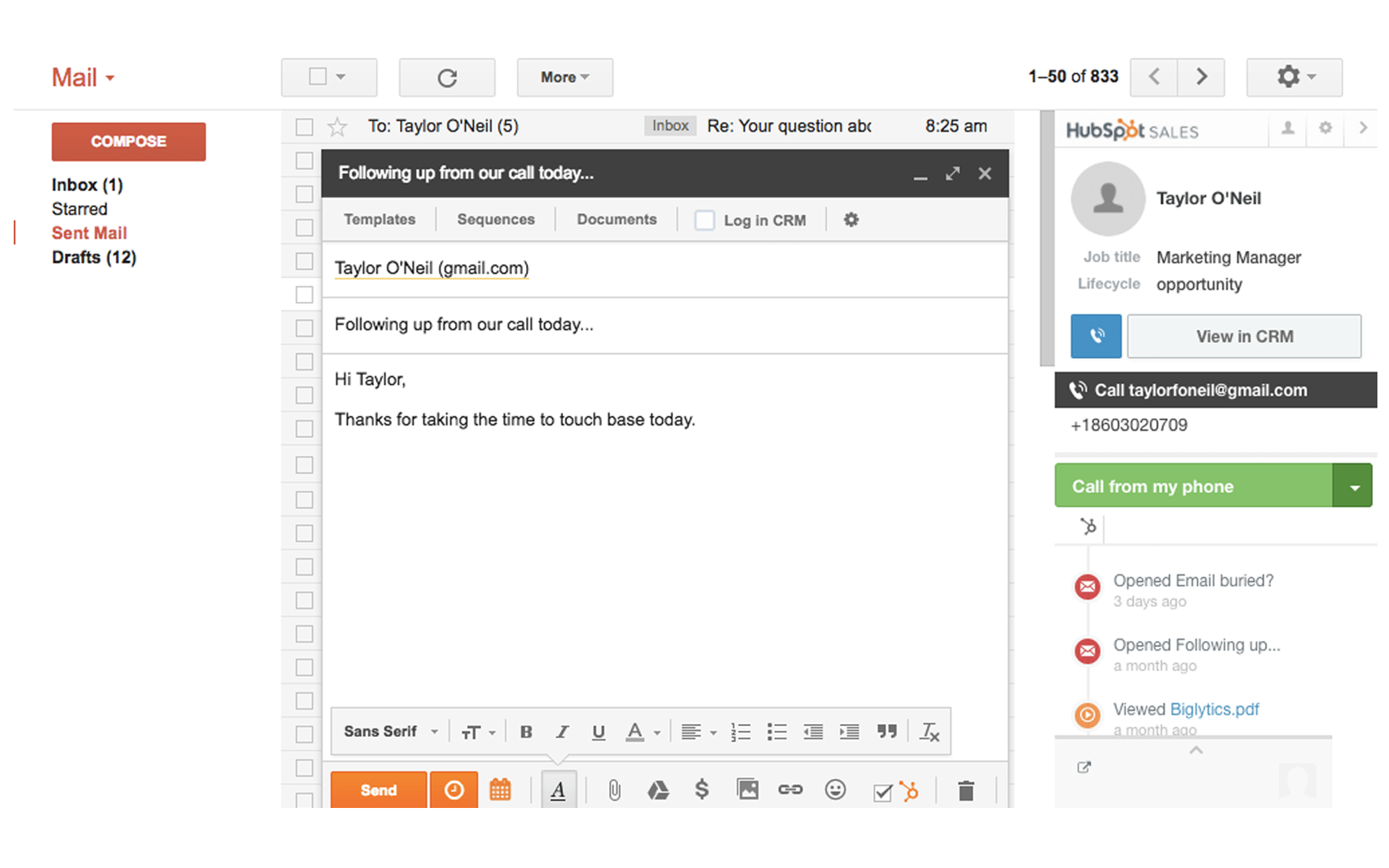1389x868 pixels.
Task: Open the send later clock button
Action: [x=454, y=790]
